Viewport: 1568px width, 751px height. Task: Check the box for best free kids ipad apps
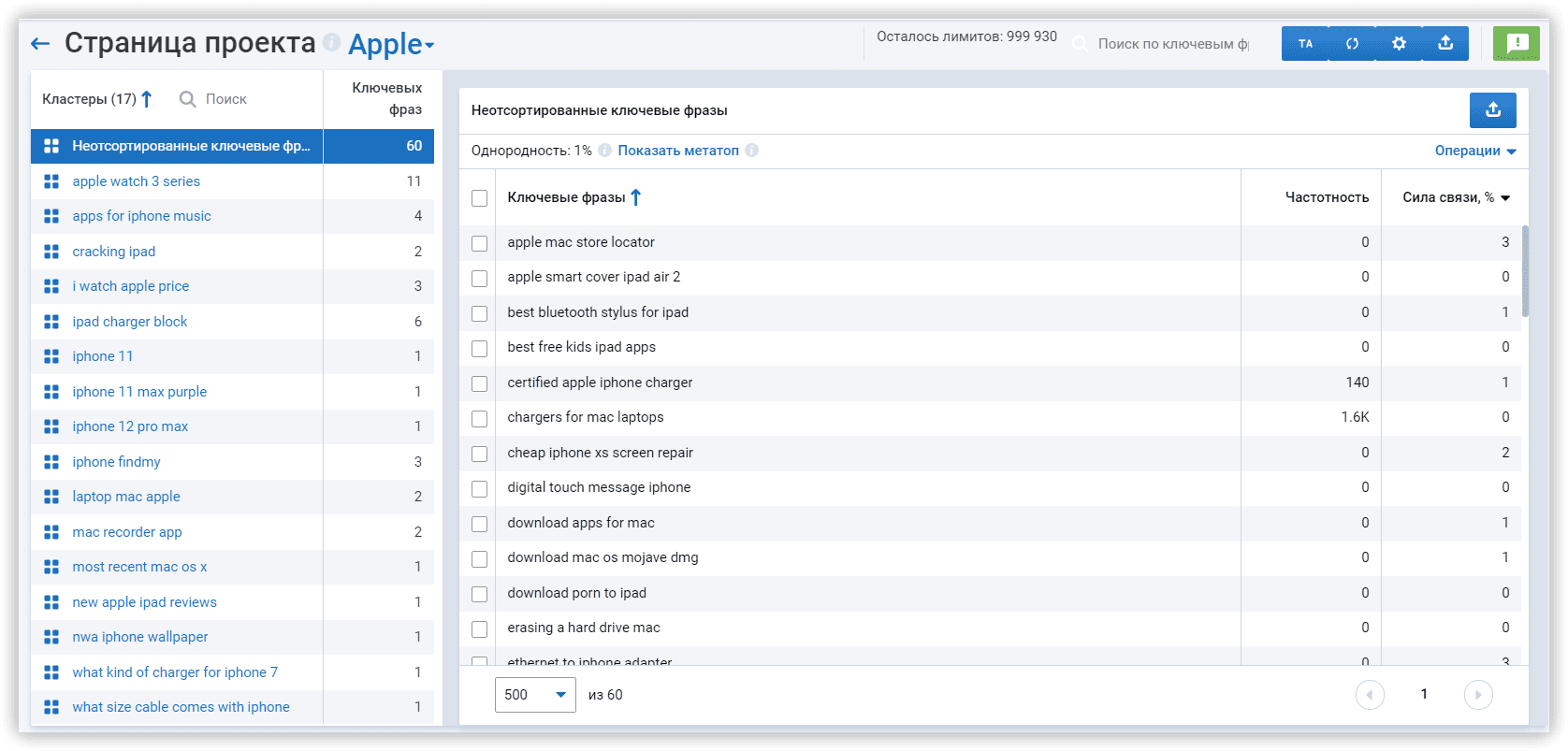480,348
